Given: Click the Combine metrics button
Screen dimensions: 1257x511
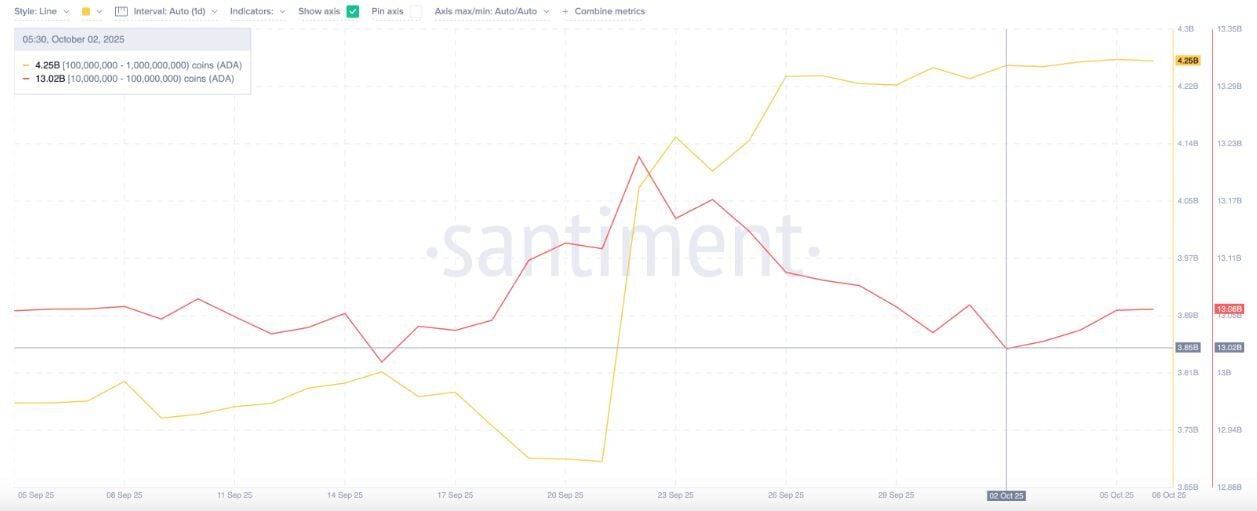Looking at the screenshot, I should click(609, 11).
